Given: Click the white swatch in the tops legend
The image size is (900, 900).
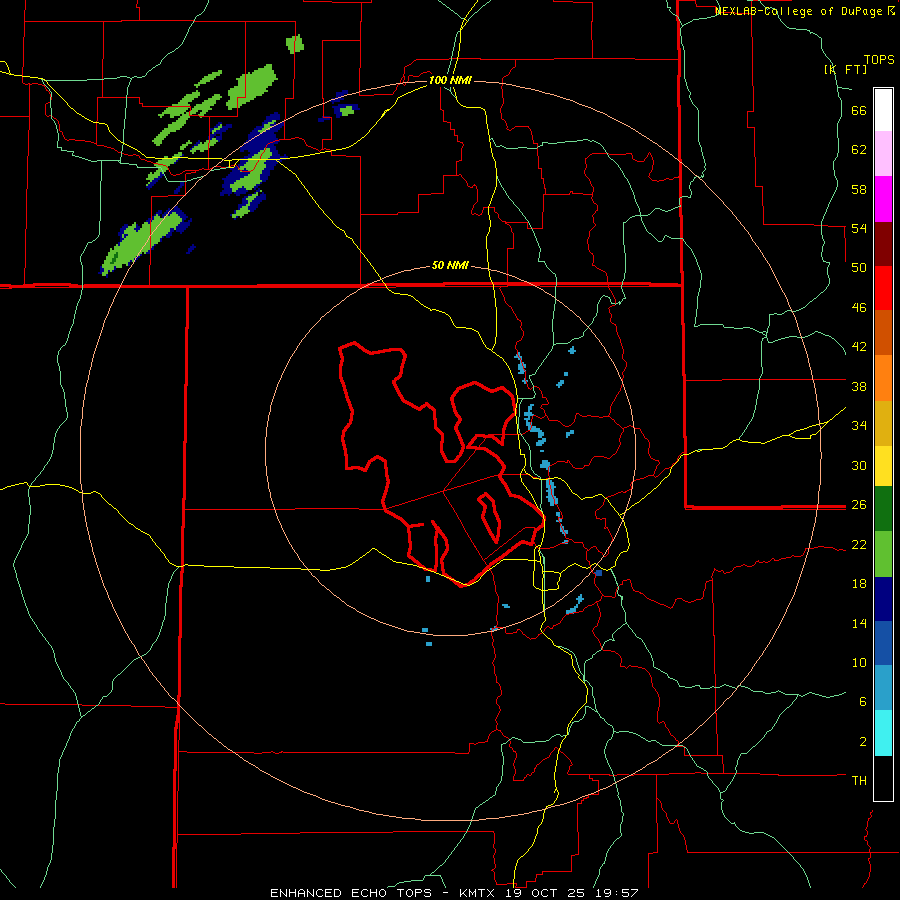Looking at the screenshot, I should point(883,110).
